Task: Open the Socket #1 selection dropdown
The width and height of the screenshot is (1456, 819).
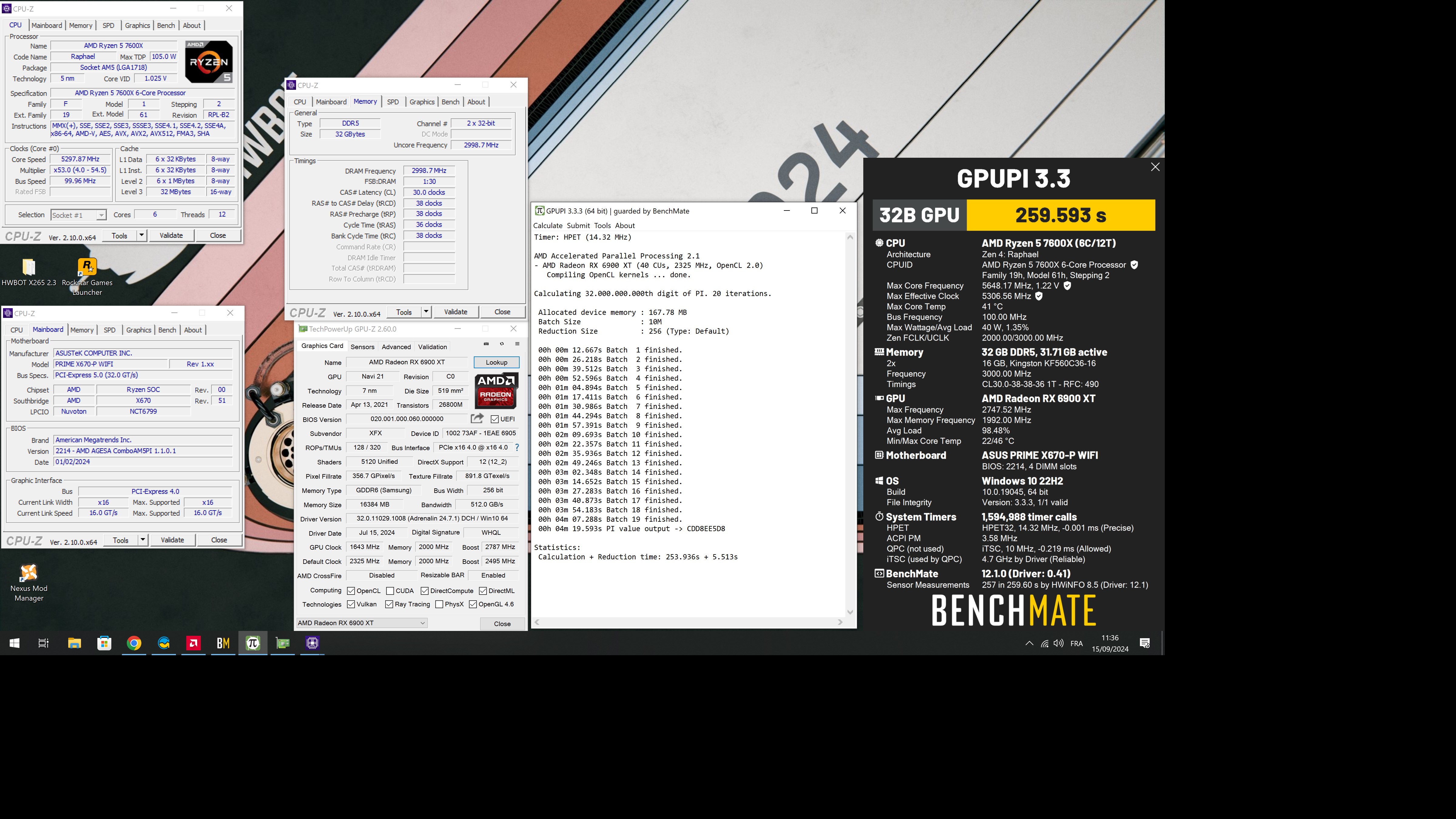Action: click(x=78, y=215)
